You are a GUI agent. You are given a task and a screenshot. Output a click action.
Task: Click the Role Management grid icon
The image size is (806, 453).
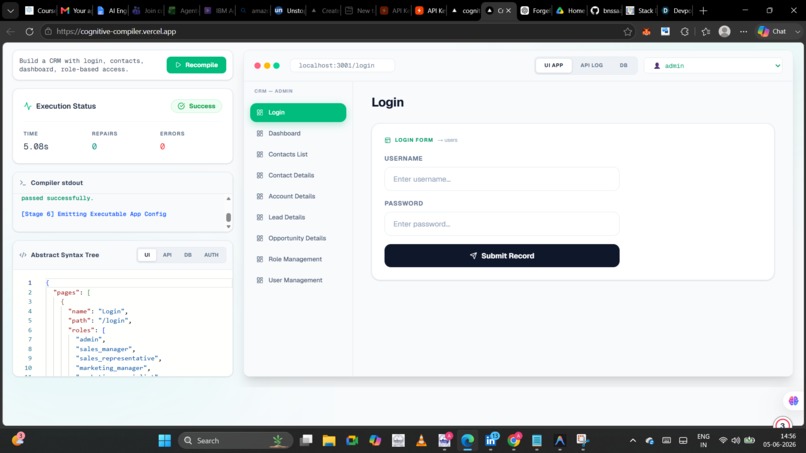[260, 259]
